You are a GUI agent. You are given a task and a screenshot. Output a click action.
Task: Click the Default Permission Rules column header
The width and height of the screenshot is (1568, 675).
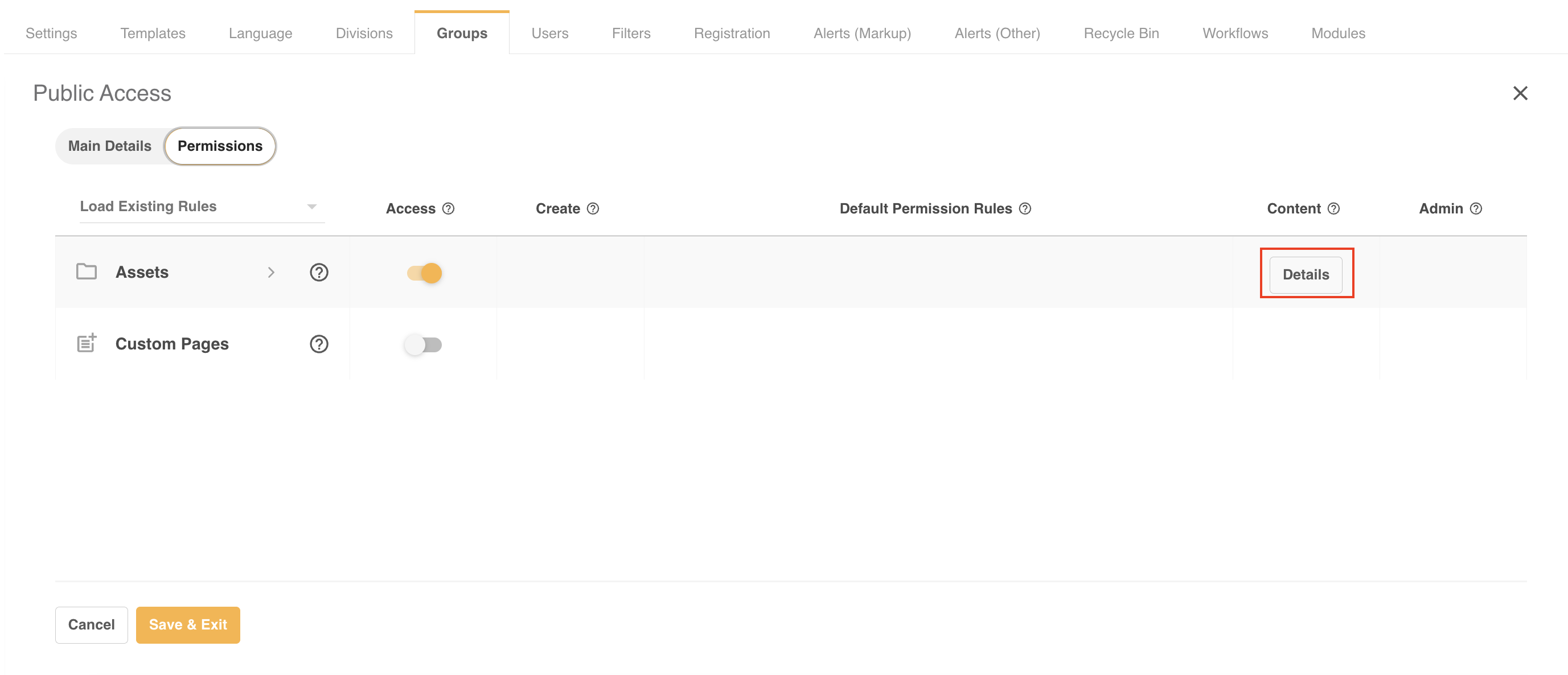coord(925,209)
